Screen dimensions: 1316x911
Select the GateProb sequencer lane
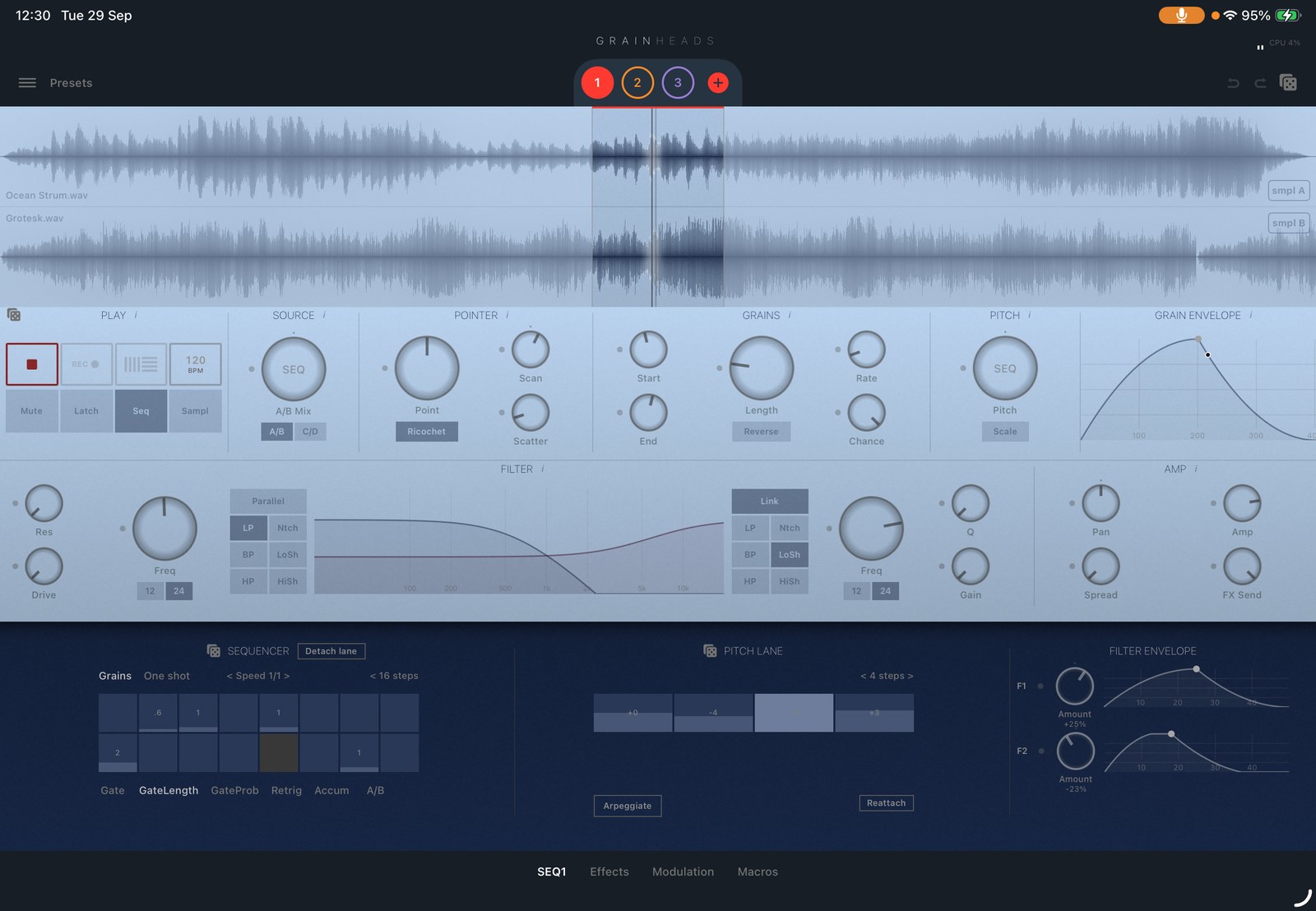(234, 790)
